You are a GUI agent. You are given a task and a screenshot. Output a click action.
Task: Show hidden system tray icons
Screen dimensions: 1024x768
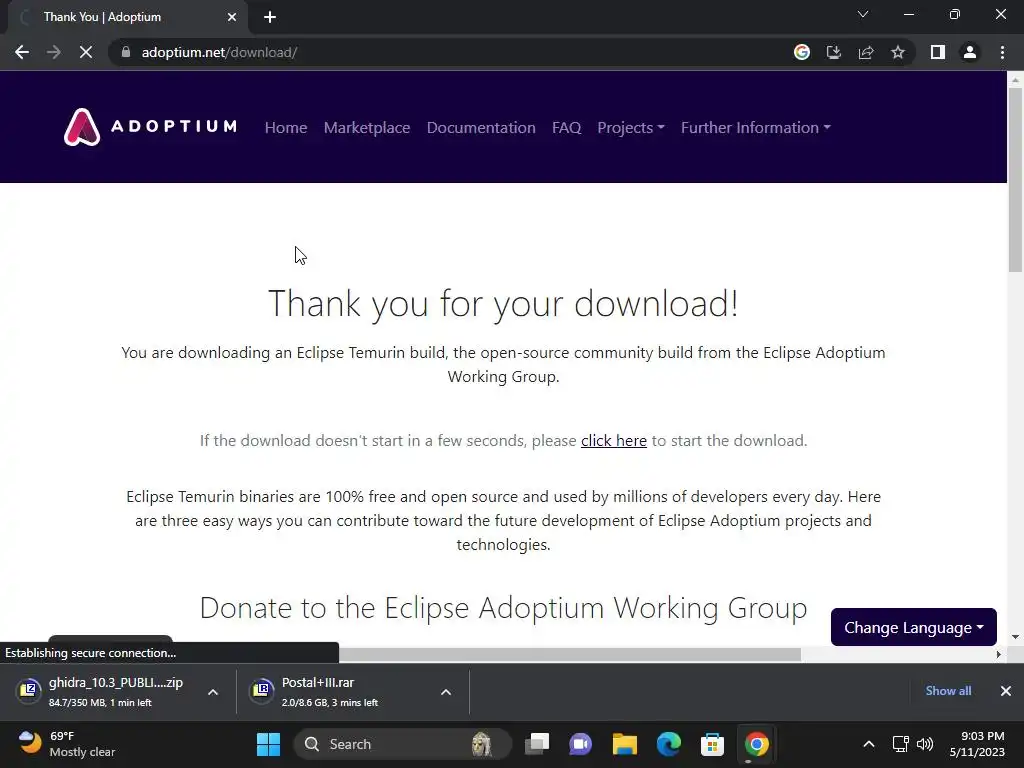(869, 744)
